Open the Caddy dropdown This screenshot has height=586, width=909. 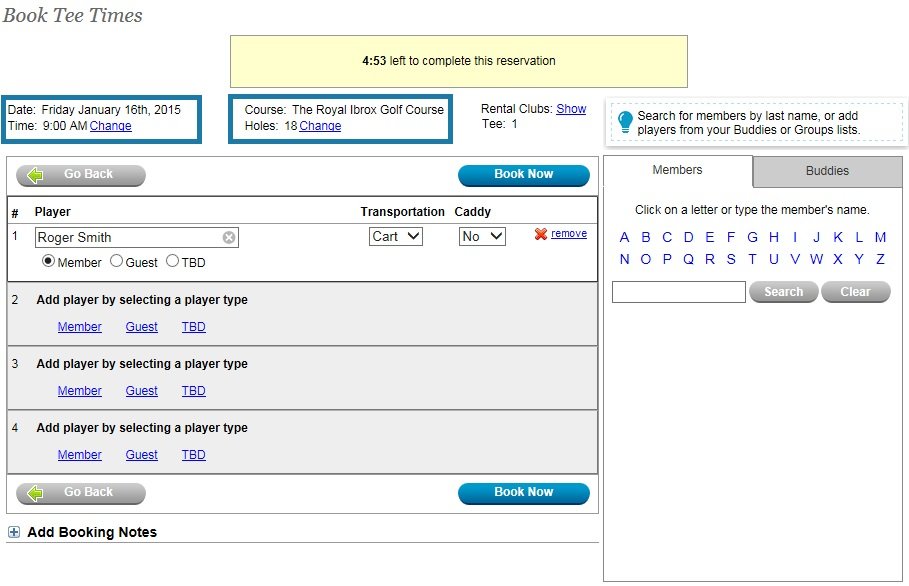pyautogui.click(x=482, y=237)
